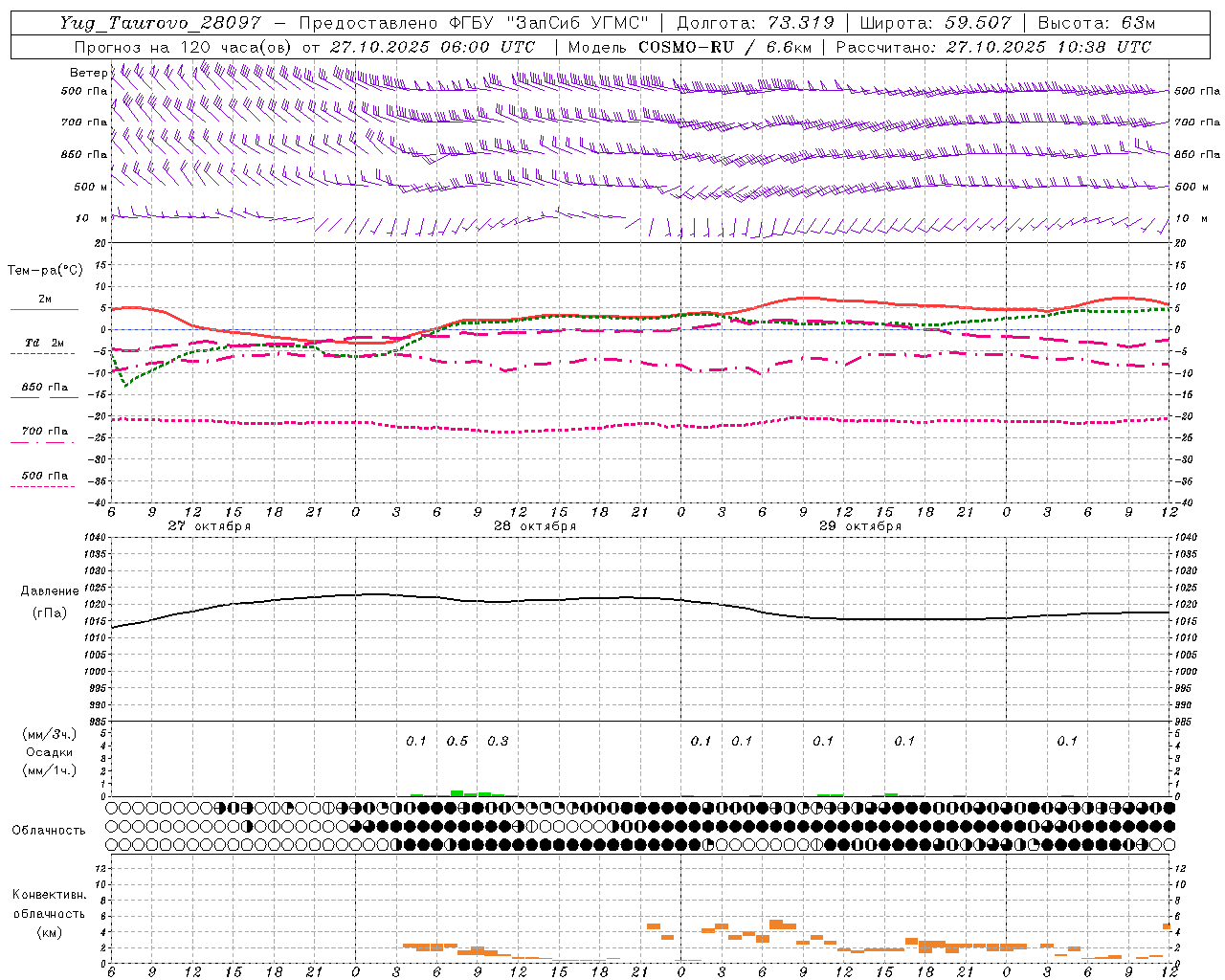Click the Тем-ра(°C) axis title

coord(46,271)
